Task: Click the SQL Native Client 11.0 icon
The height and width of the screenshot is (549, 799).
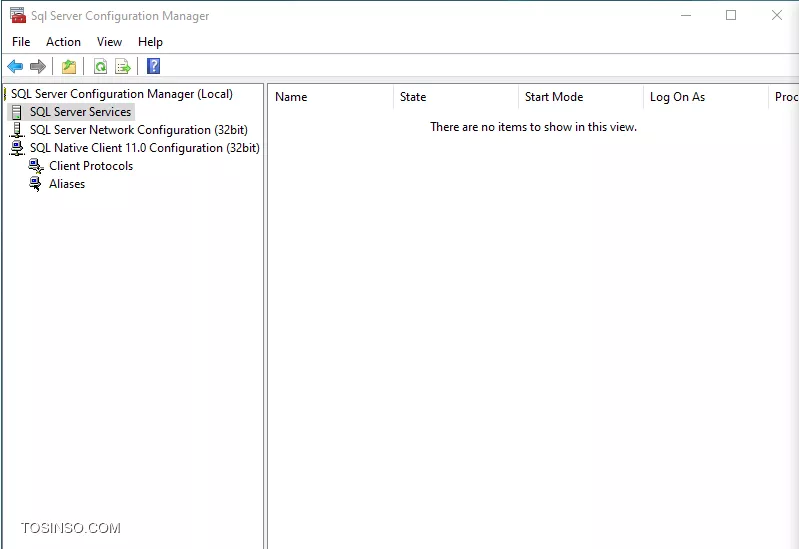Action: (x=17, y=148)
